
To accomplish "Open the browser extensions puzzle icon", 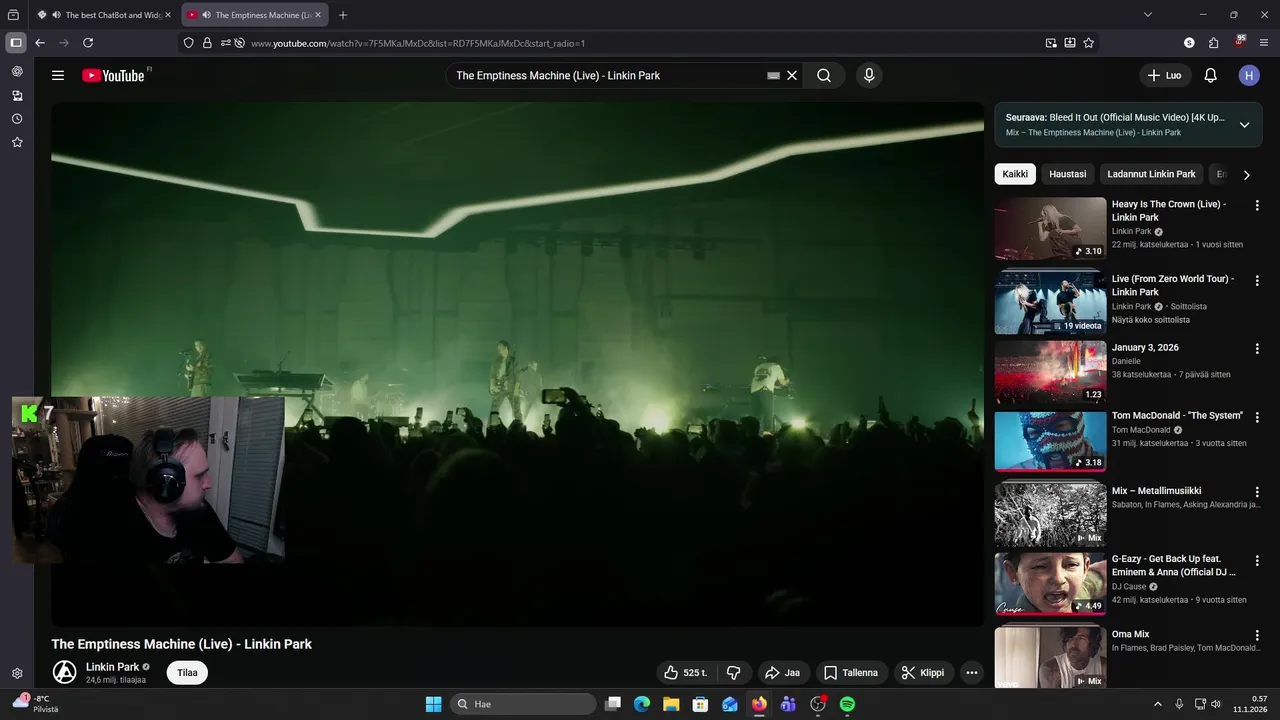I will point(1213,43).
